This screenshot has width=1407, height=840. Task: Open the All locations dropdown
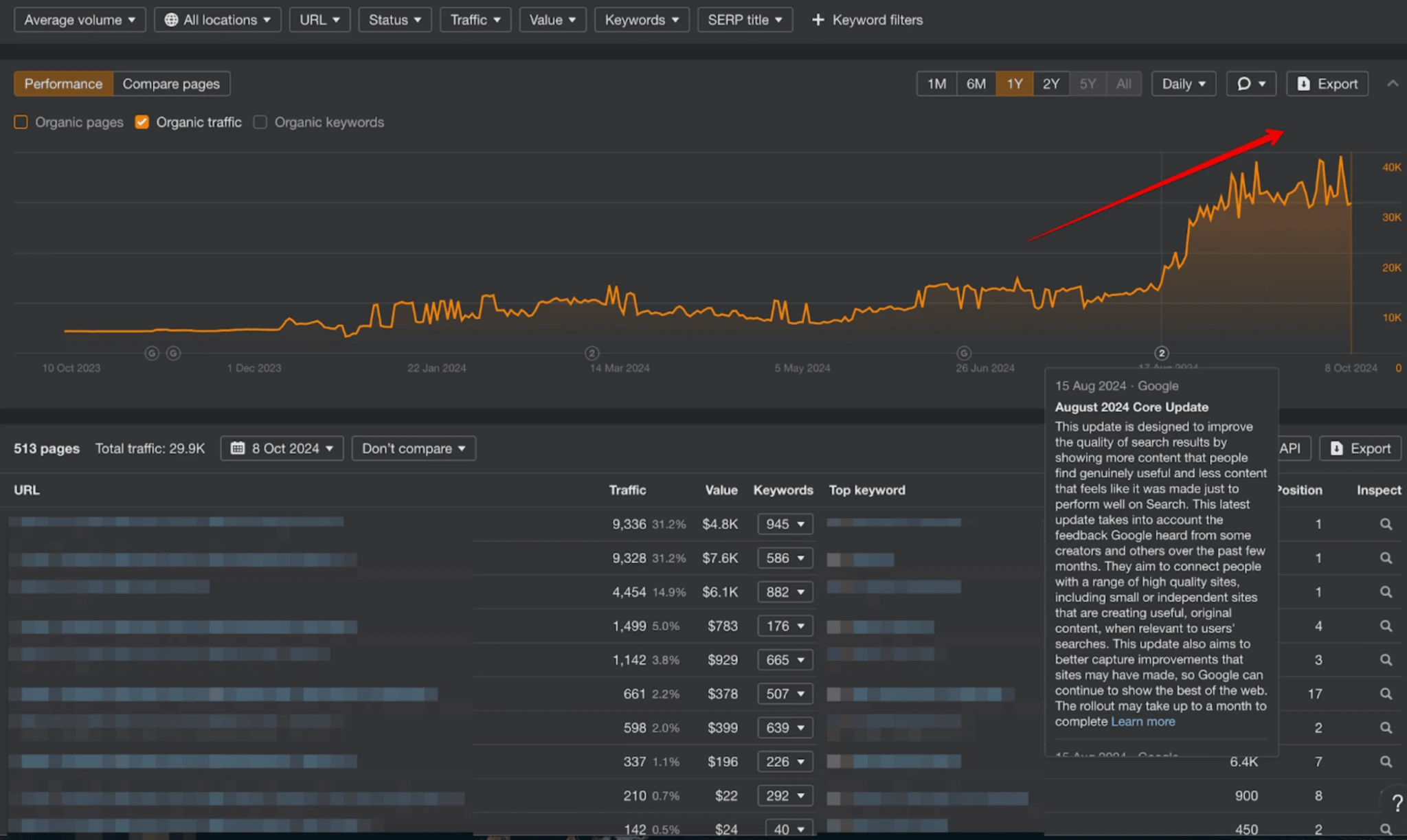[x=218, y=20]
